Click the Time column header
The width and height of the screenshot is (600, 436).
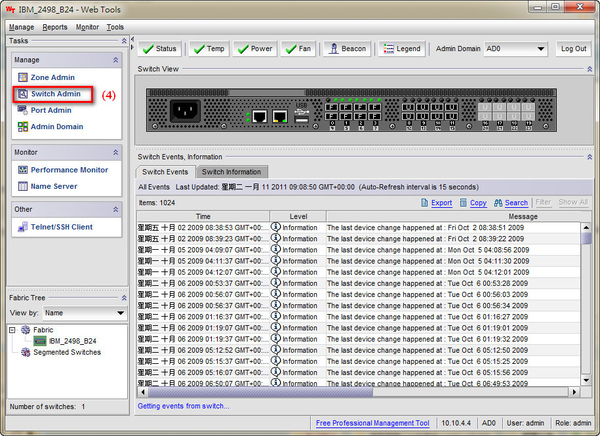point(203,216)
